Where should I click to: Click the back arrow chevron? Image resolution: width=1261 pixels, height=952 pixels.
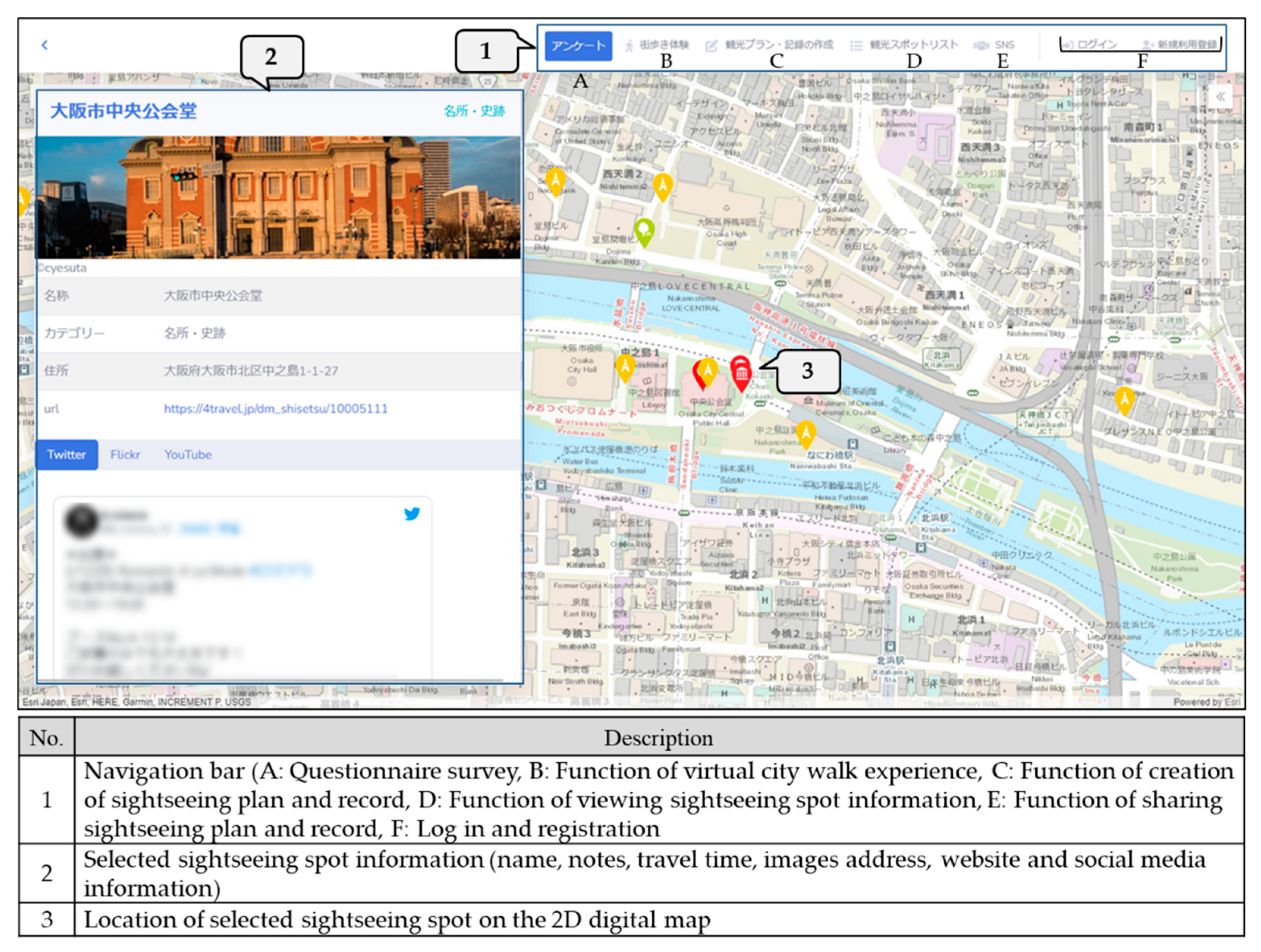pos(44,45)
